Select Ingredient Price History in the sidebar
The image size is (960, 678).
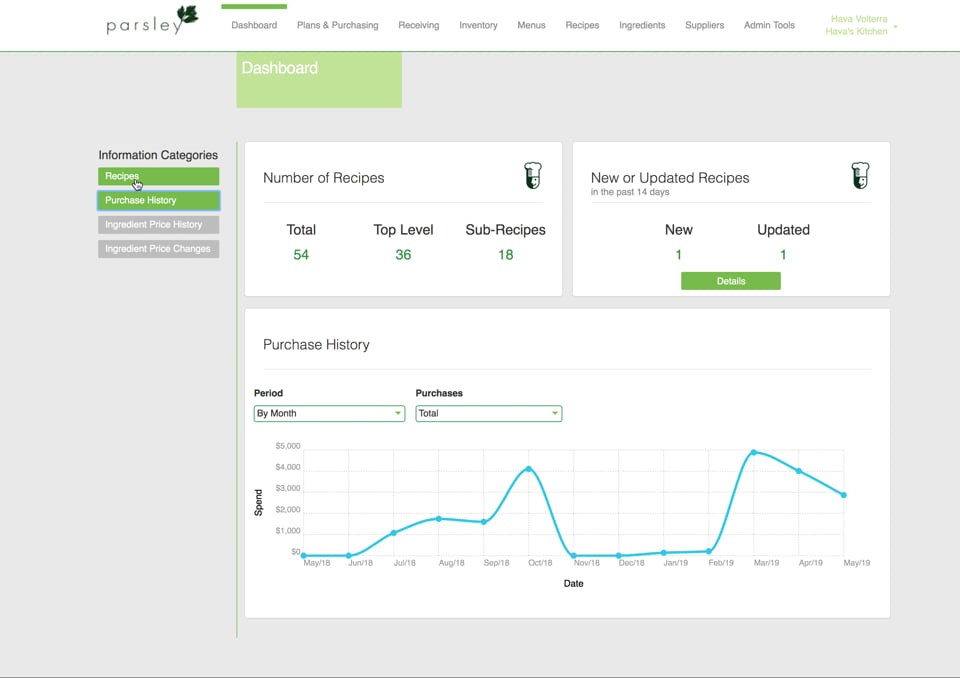tap(158, 224)
